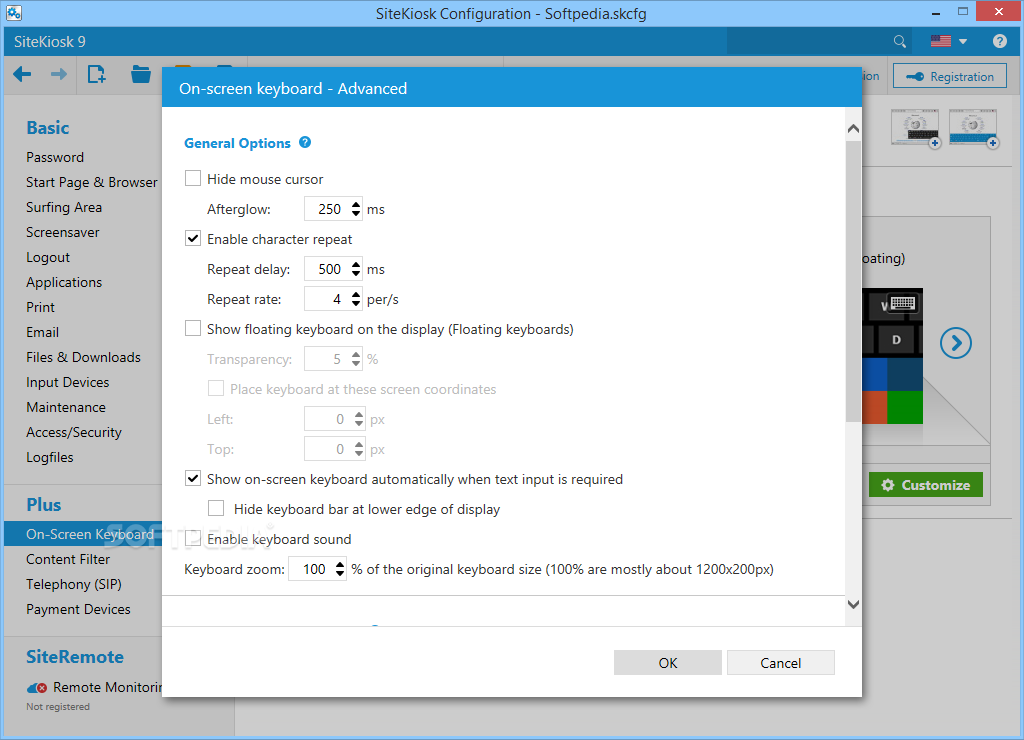This screenshot has height=740, width=1024.
Task: Disable Enable character repeat checkbox
Action: (193, 238)
